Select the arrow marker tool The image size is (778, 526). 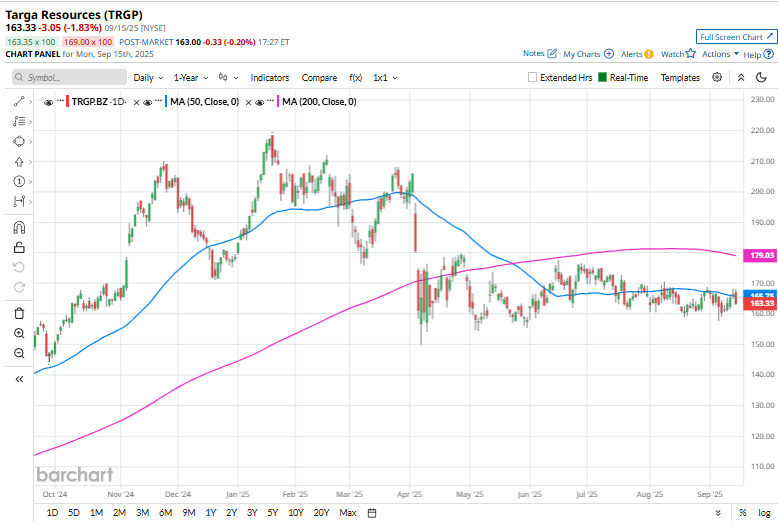coord(19,162)
